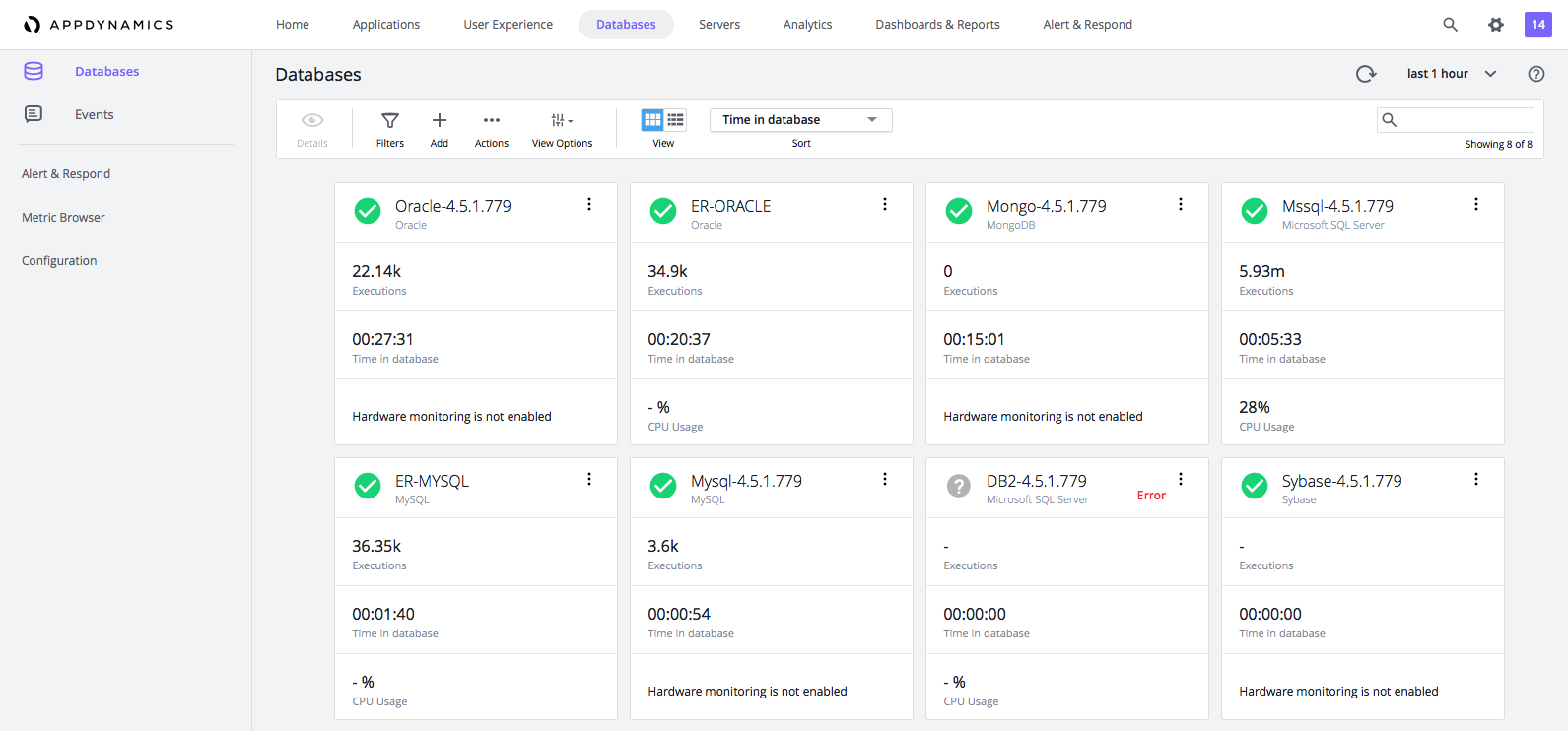Screen dimensions: 1568x731
Task: Switch to list view
Action: point(675,120)
